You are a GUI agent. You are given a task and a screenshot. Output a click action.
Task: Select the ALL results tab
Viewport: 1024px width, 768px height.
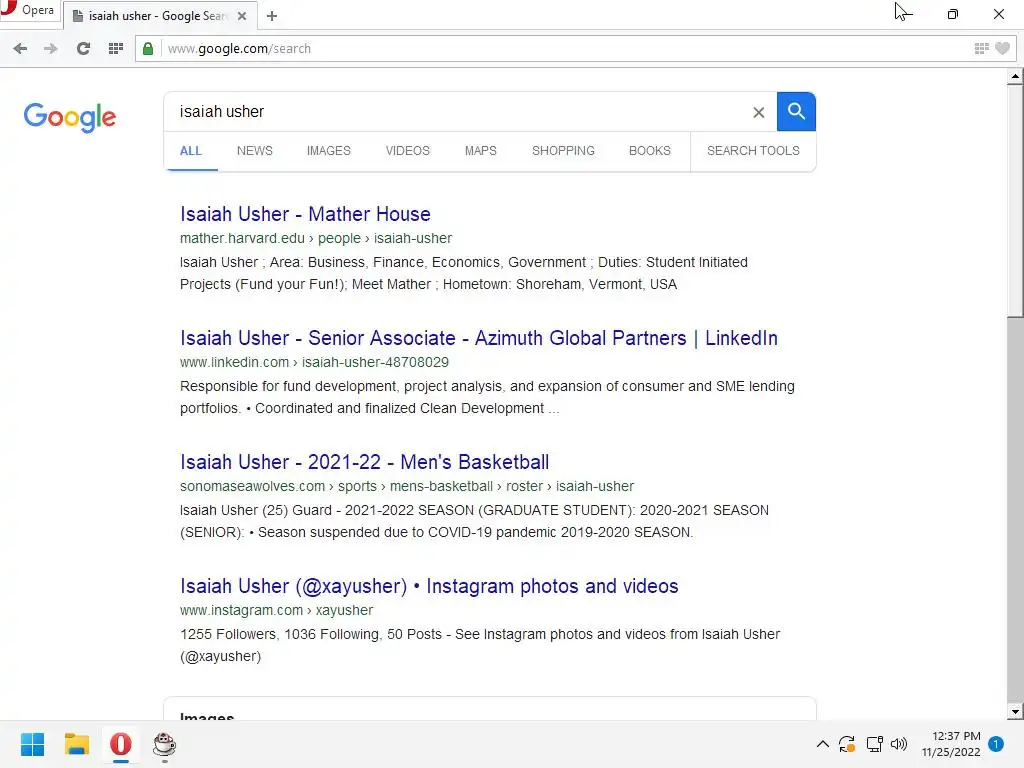(191, 151)
